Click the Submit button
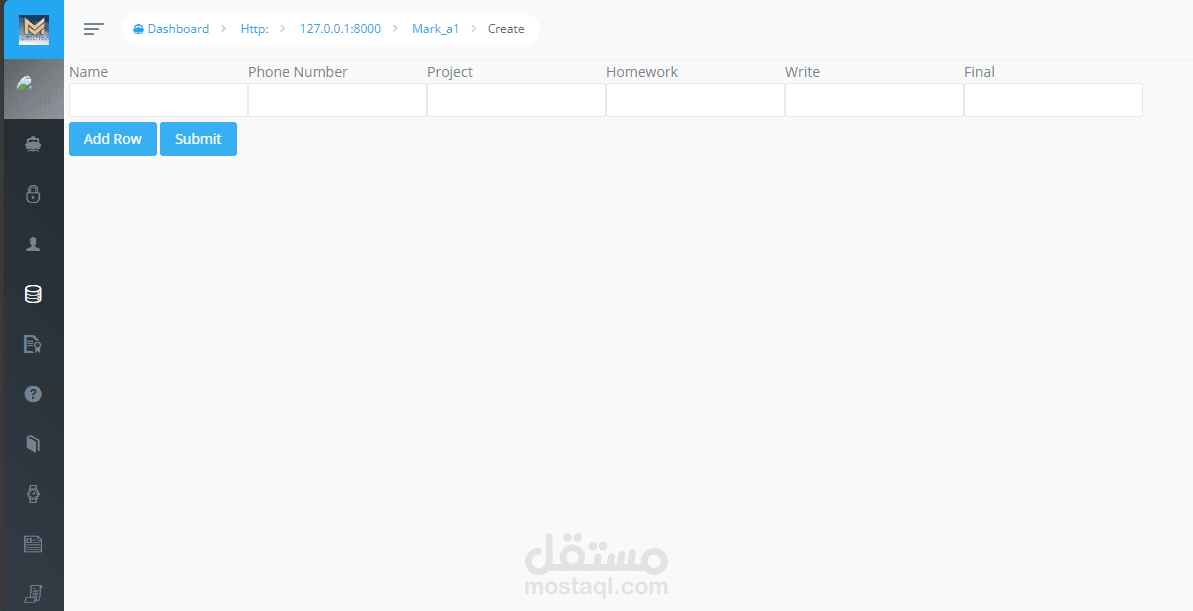Viewport: 1193px width, 611px height. tap(198, 138)
